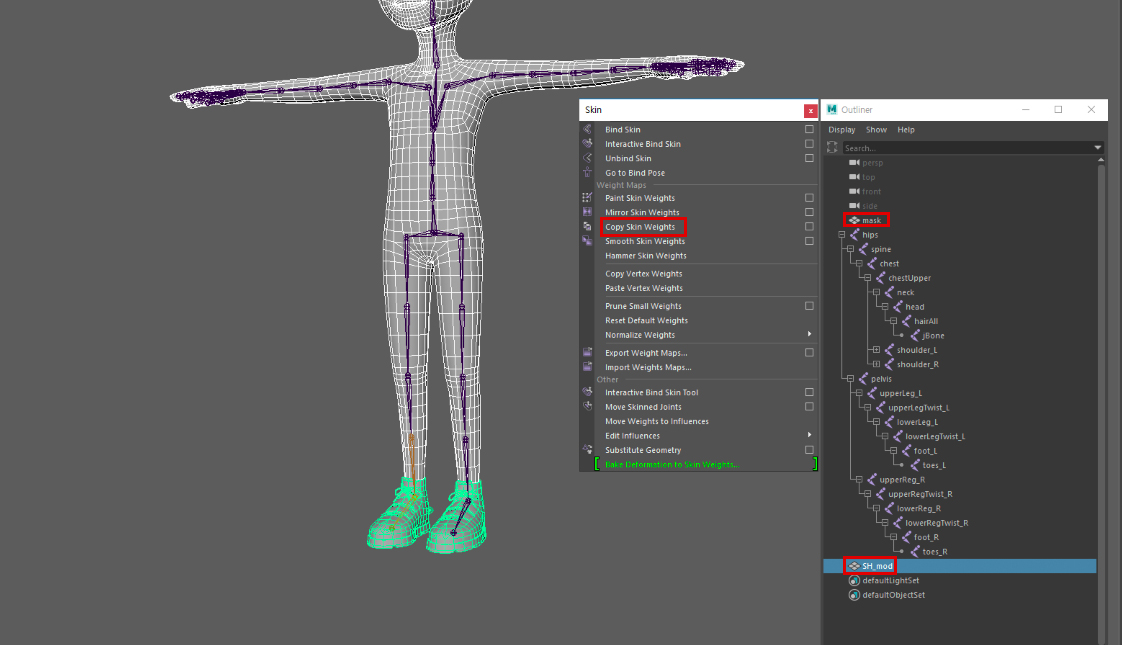Open the Display menu in Outliner
Image resolution: width=1122 pixels, height=645 pixels.
pyautogui.click(x=841, y=130)
